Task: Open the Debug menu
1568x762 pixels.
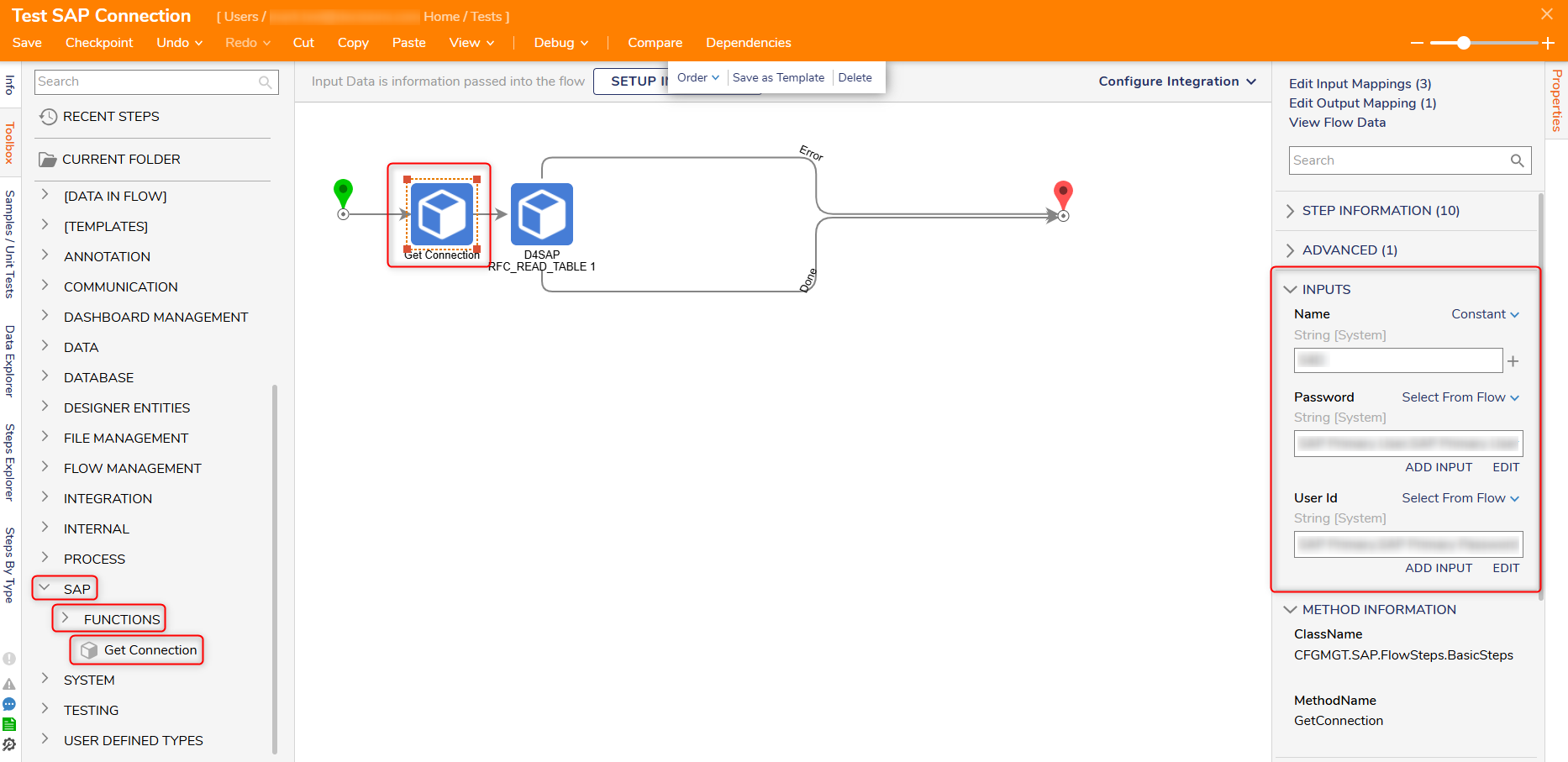Action: coord(561,43)
